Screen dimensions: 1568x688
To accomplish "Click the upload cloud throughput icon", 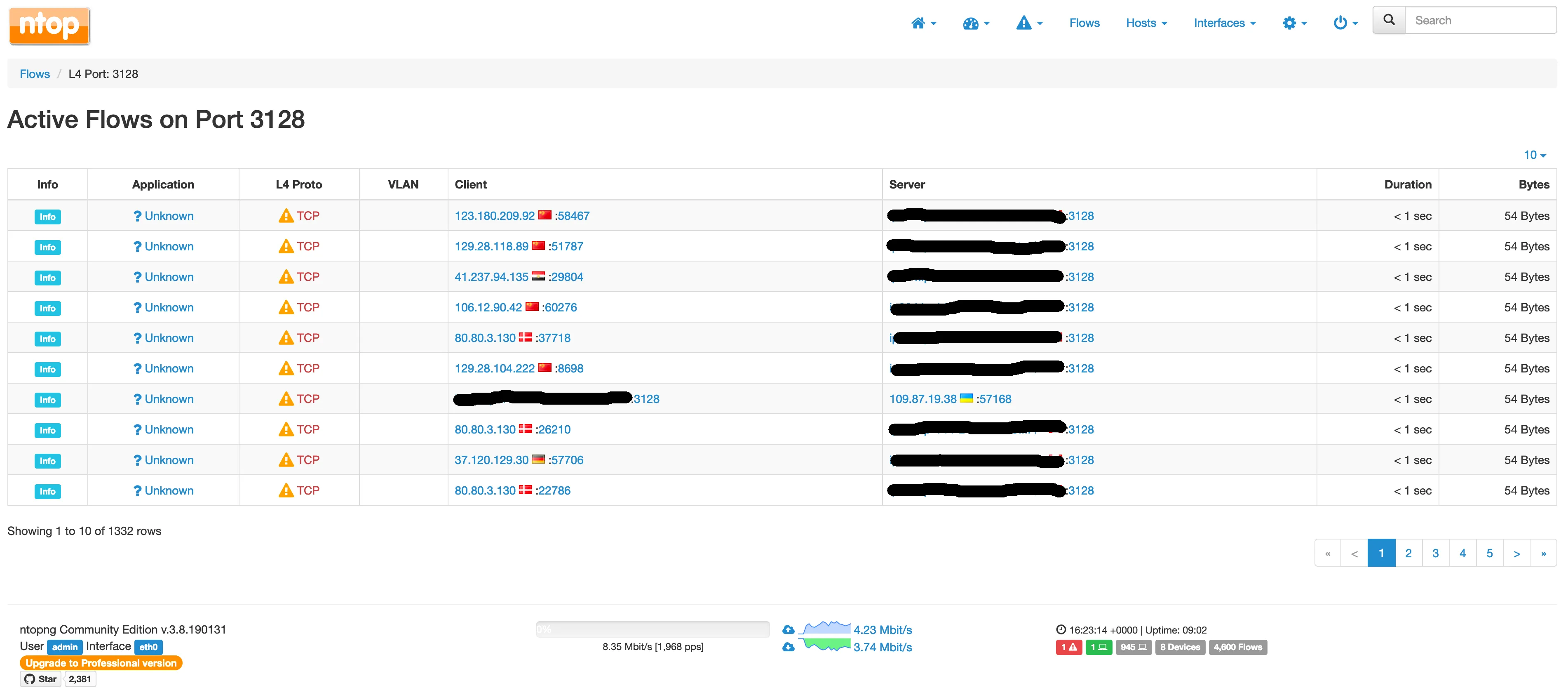I will point(788,629).
